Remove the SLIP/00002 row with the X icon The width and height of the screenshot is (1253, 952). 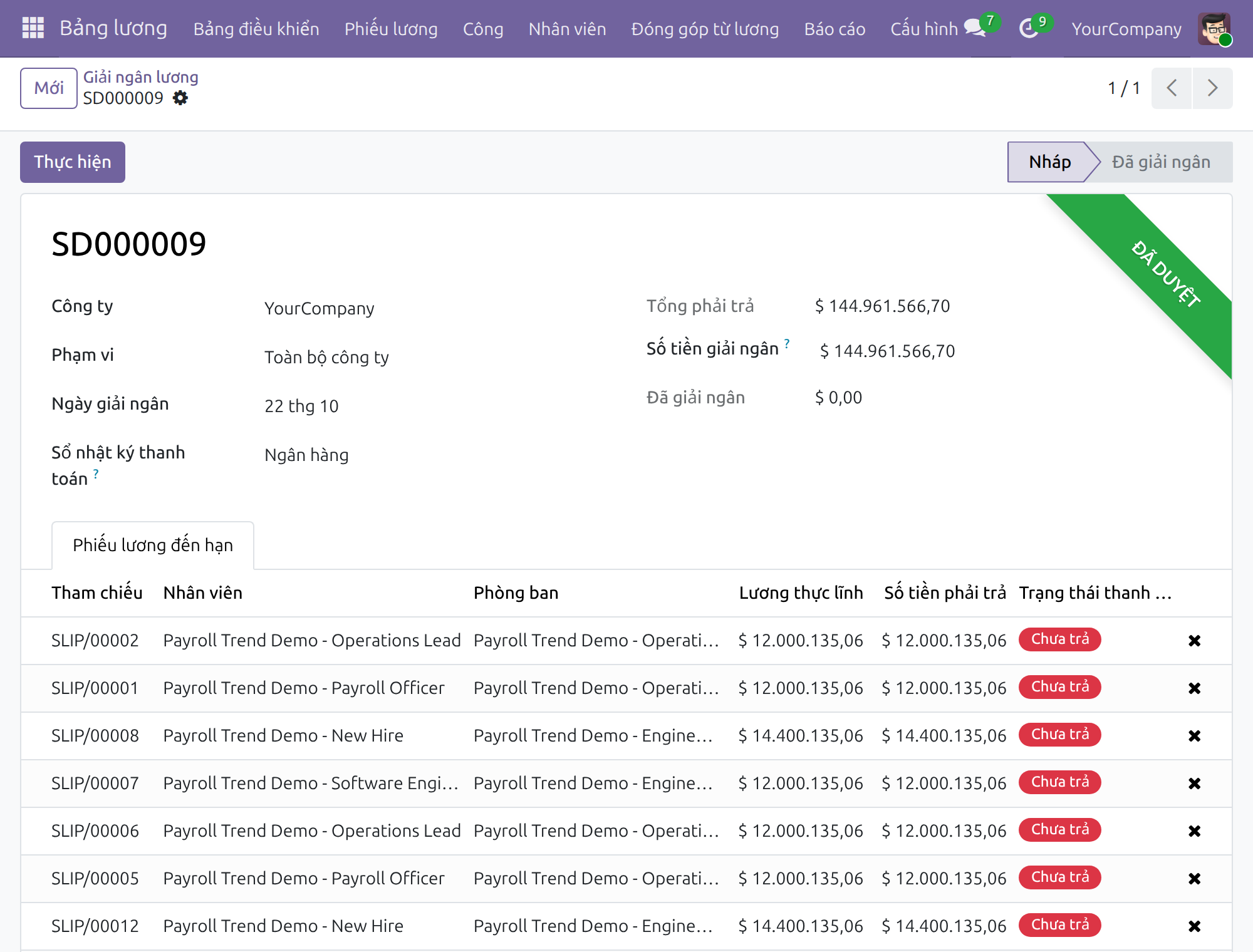click(1194, 641)
